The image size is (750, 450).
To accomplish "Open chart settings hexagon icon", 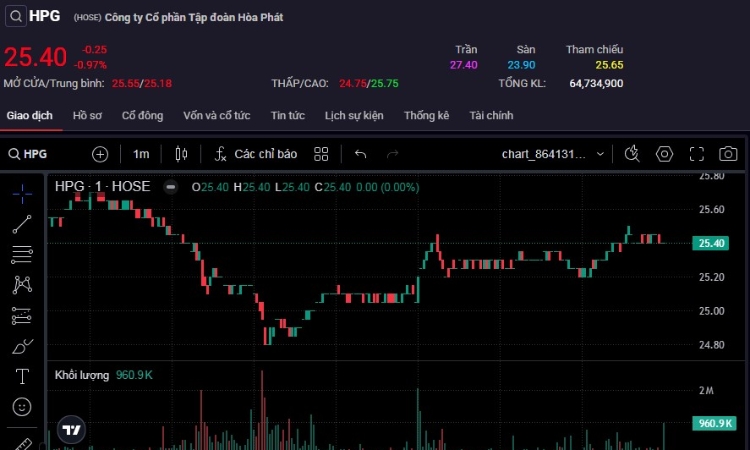I will pyautogui.click(x=664, y=154).
